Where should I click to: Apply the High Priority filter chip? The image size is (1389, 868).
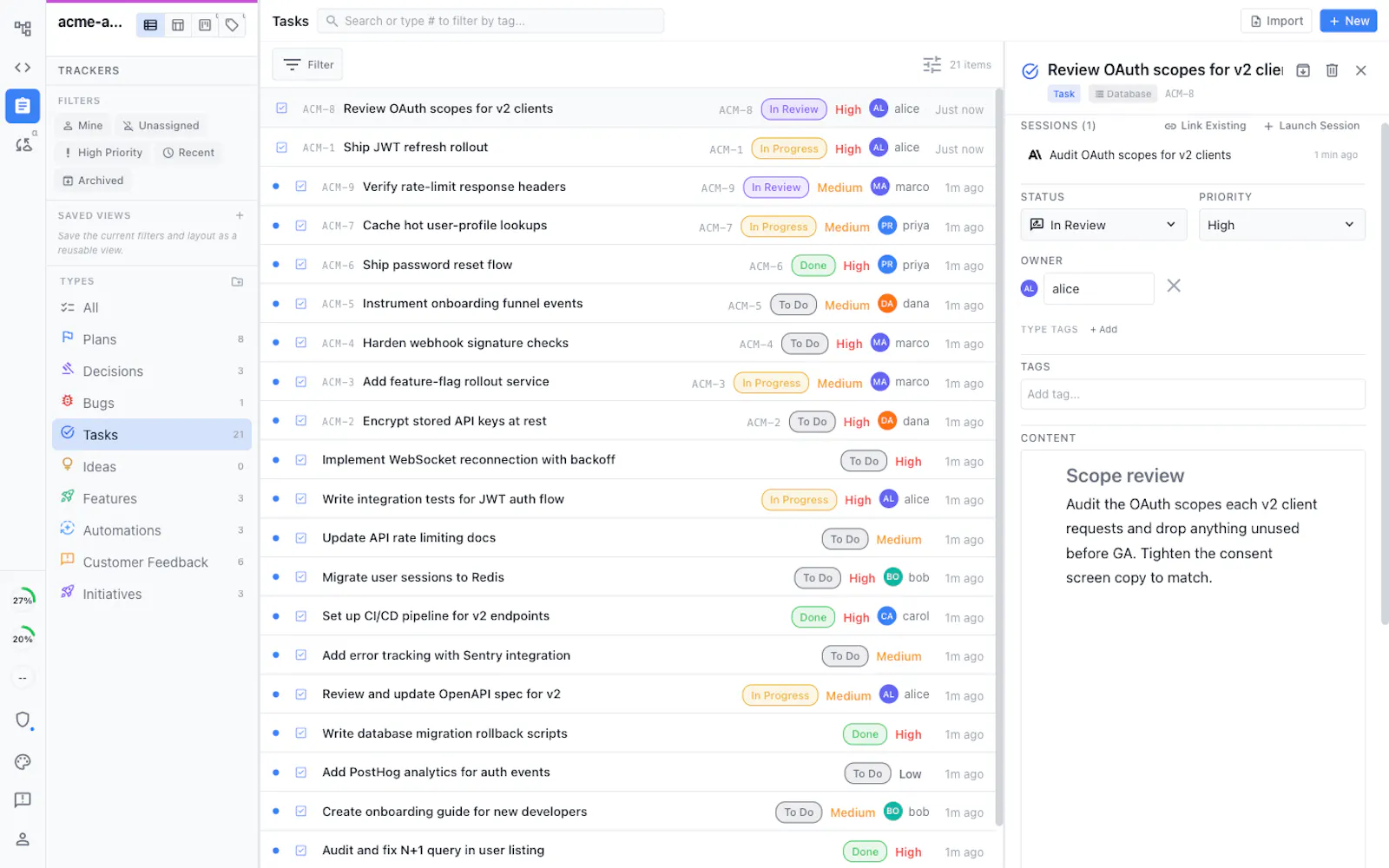tap(102, 153)
